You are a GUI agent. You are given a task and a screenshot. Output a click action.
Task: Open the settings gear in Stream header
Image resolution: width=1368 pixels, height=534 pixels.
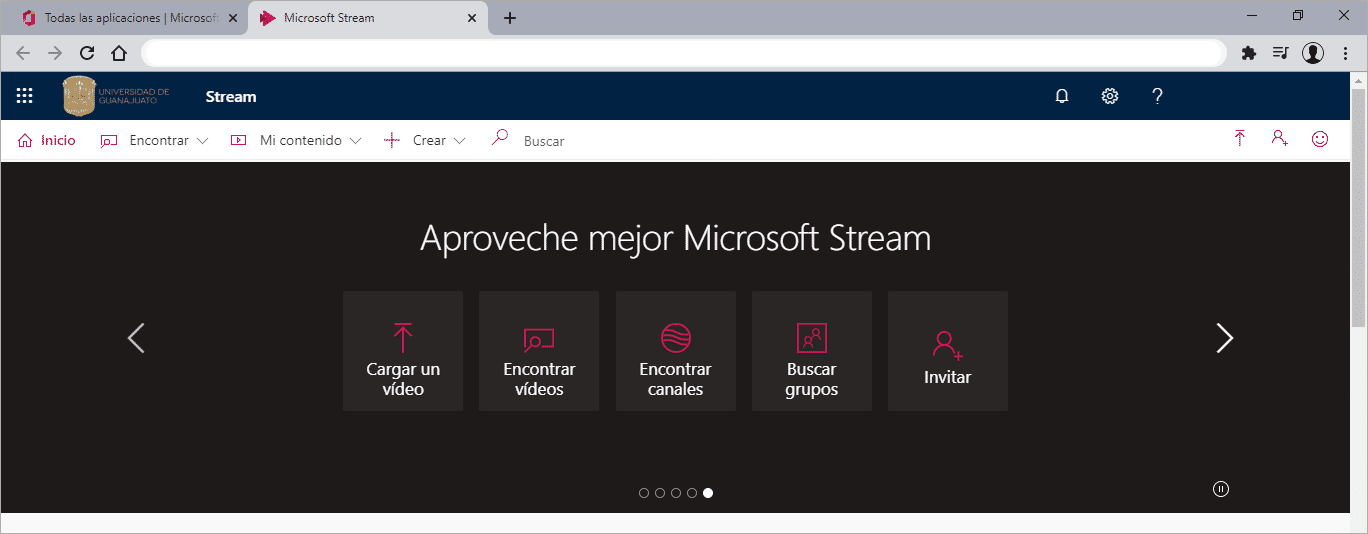pos(1110,96)
